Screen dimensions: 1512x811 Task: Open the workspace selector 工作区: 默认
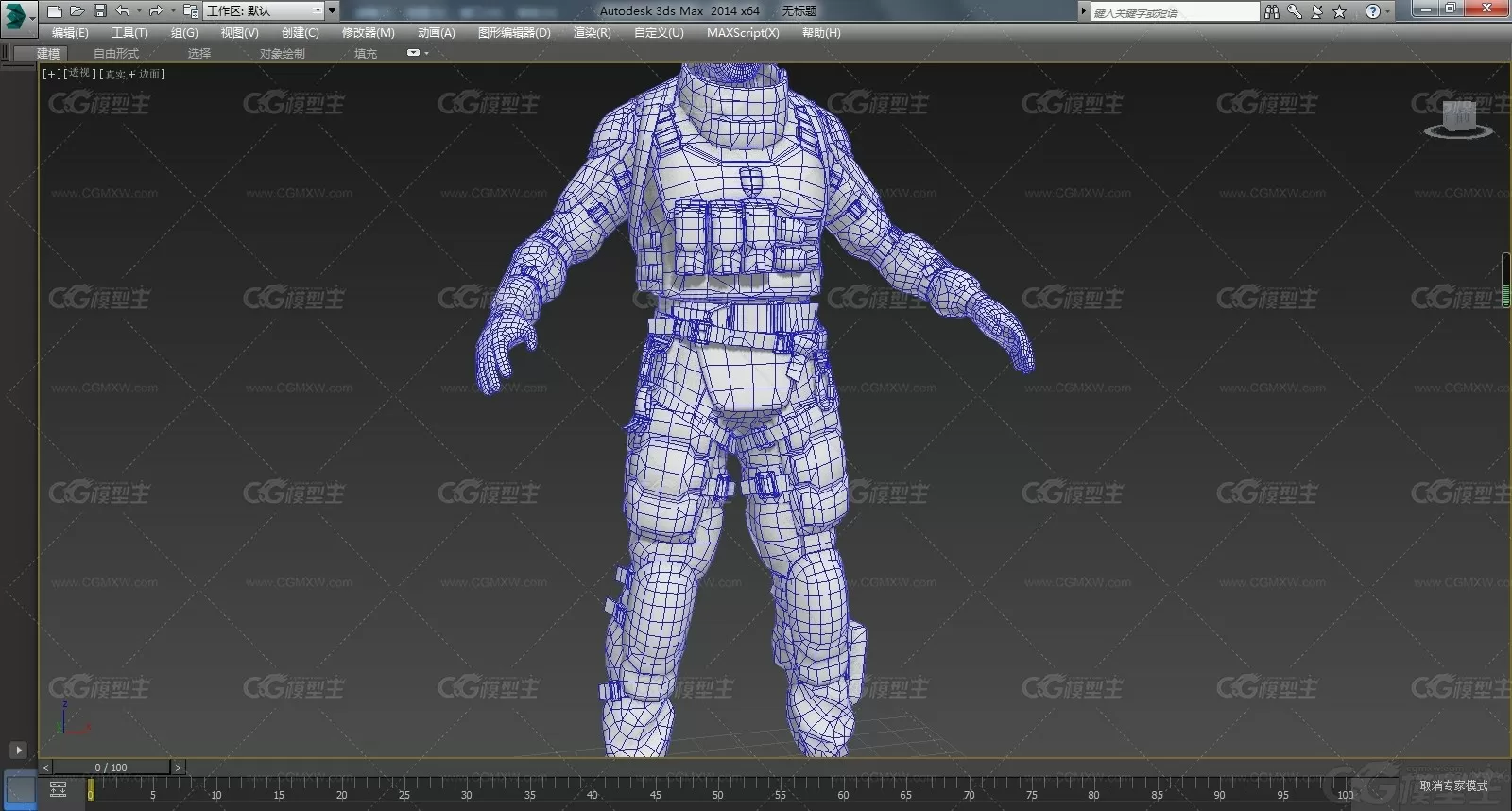pos(264,11)
